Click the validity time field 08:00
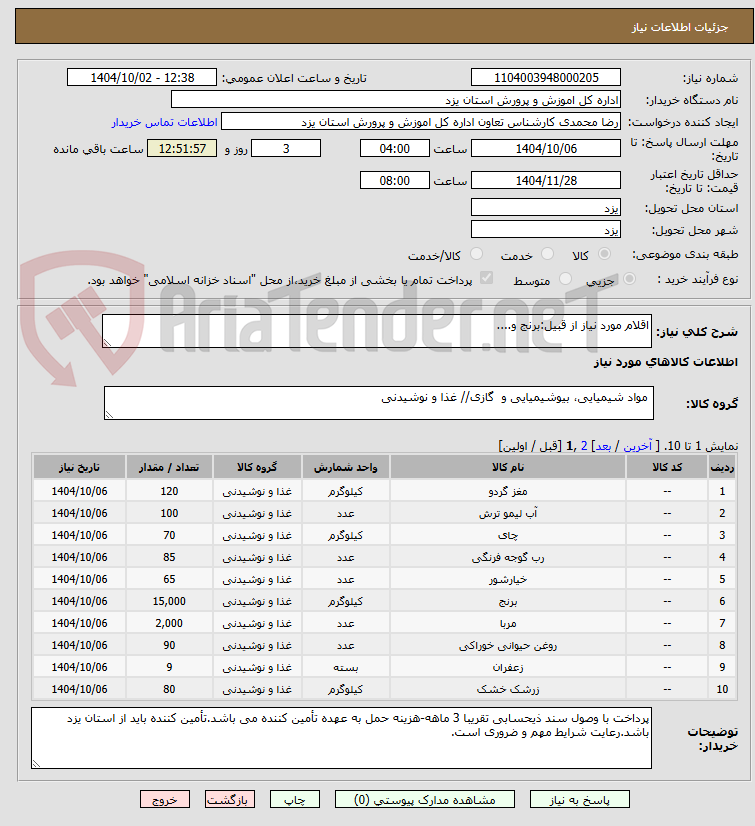The height and width of the screenshot is (826, 755). click(395, 181)
